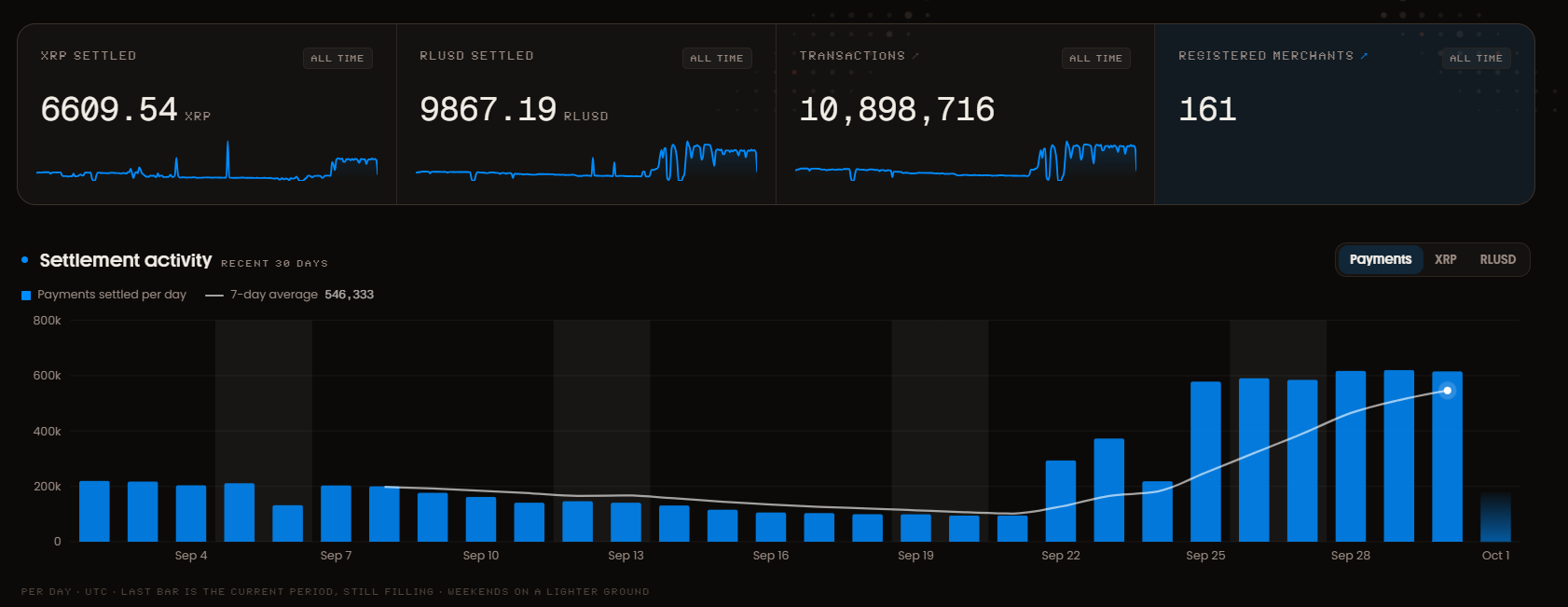The height and width of the screenshot is (607, 1568).
Task: Select the RLUSD tab in settlement activity
Action: tap(1498, 259)
